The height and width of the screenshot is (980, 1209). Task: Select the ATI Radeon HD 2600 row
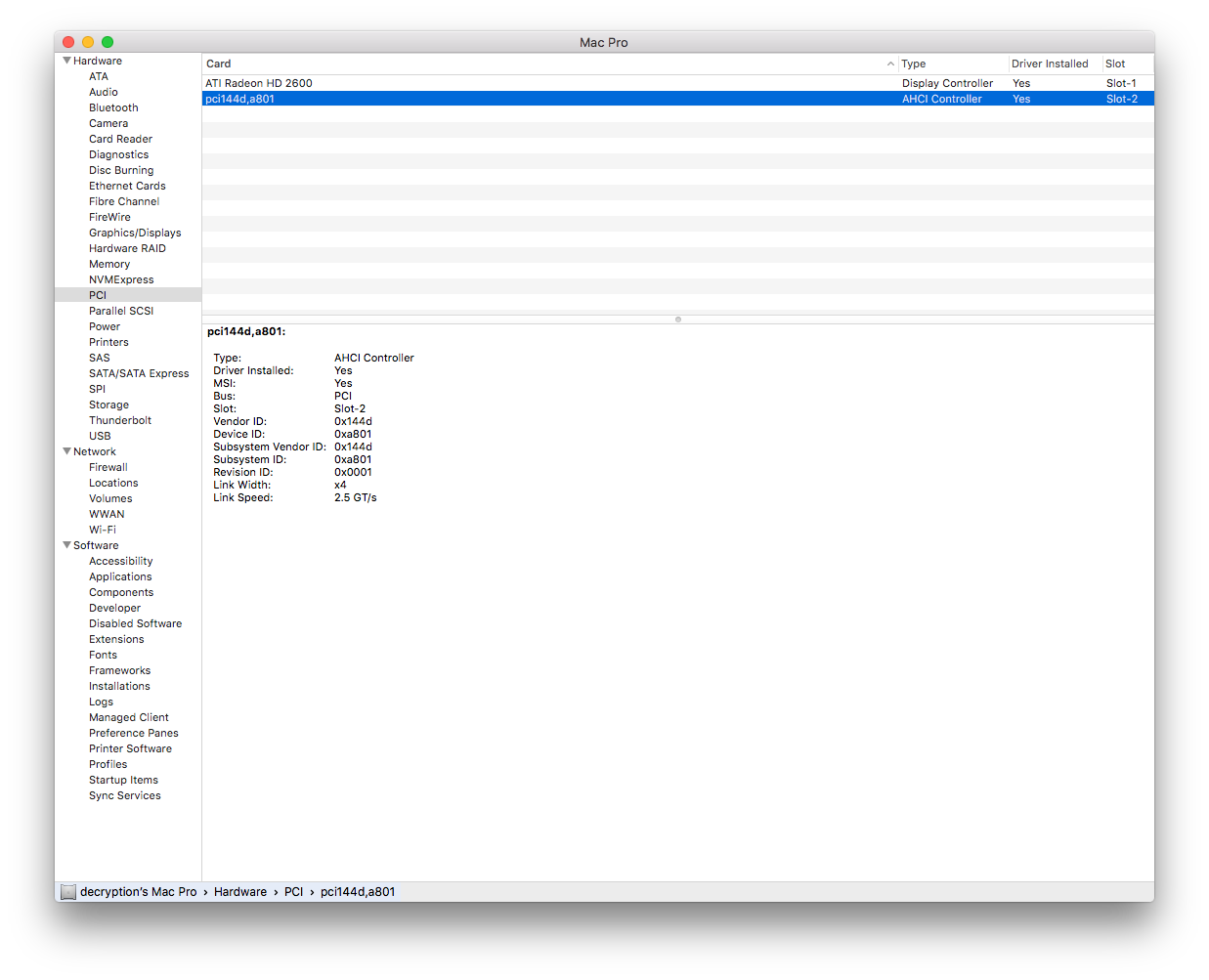pos(678,83)
